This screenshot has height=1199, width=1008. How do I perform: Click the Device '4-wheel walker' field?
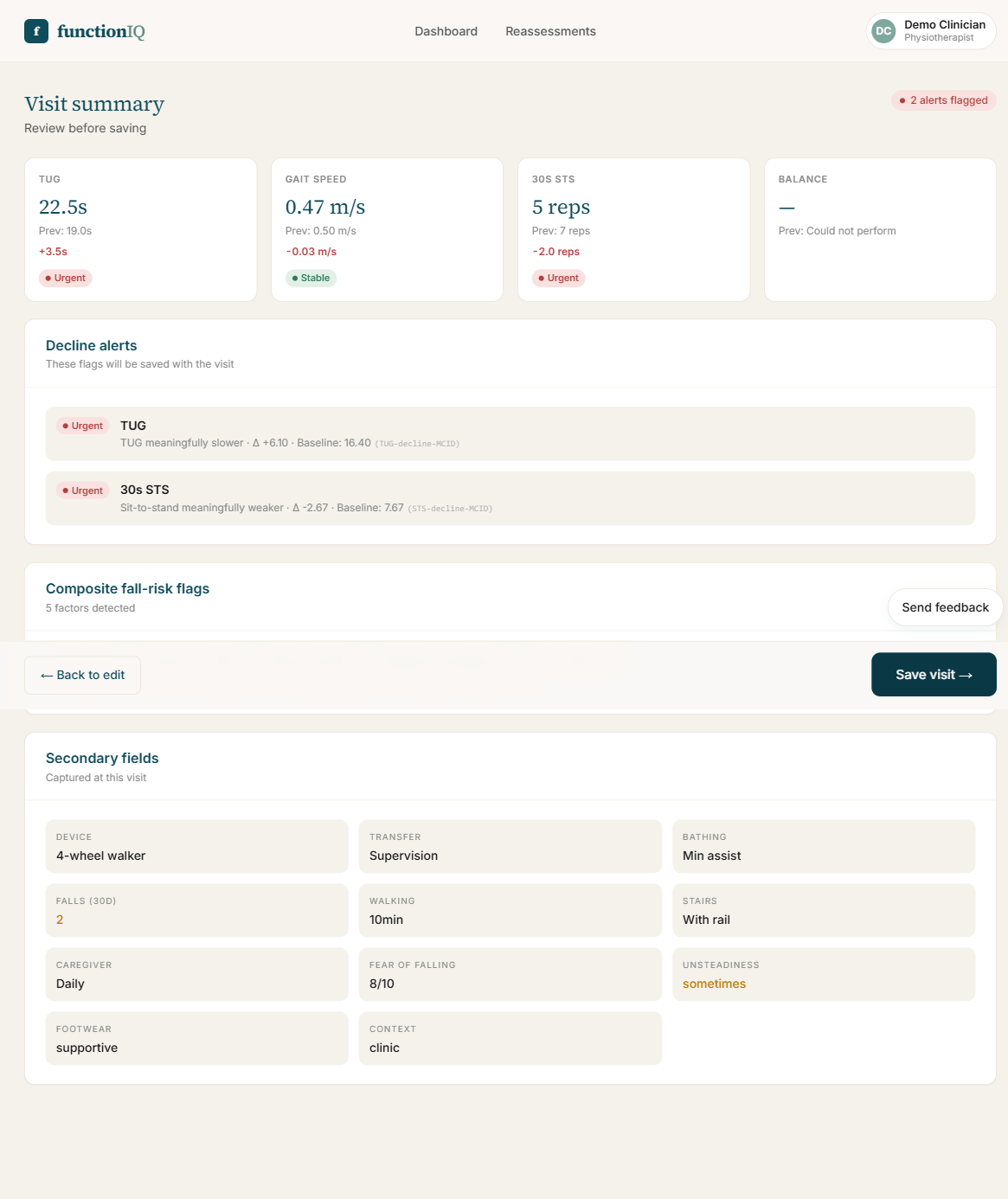(x=196, y=846)
